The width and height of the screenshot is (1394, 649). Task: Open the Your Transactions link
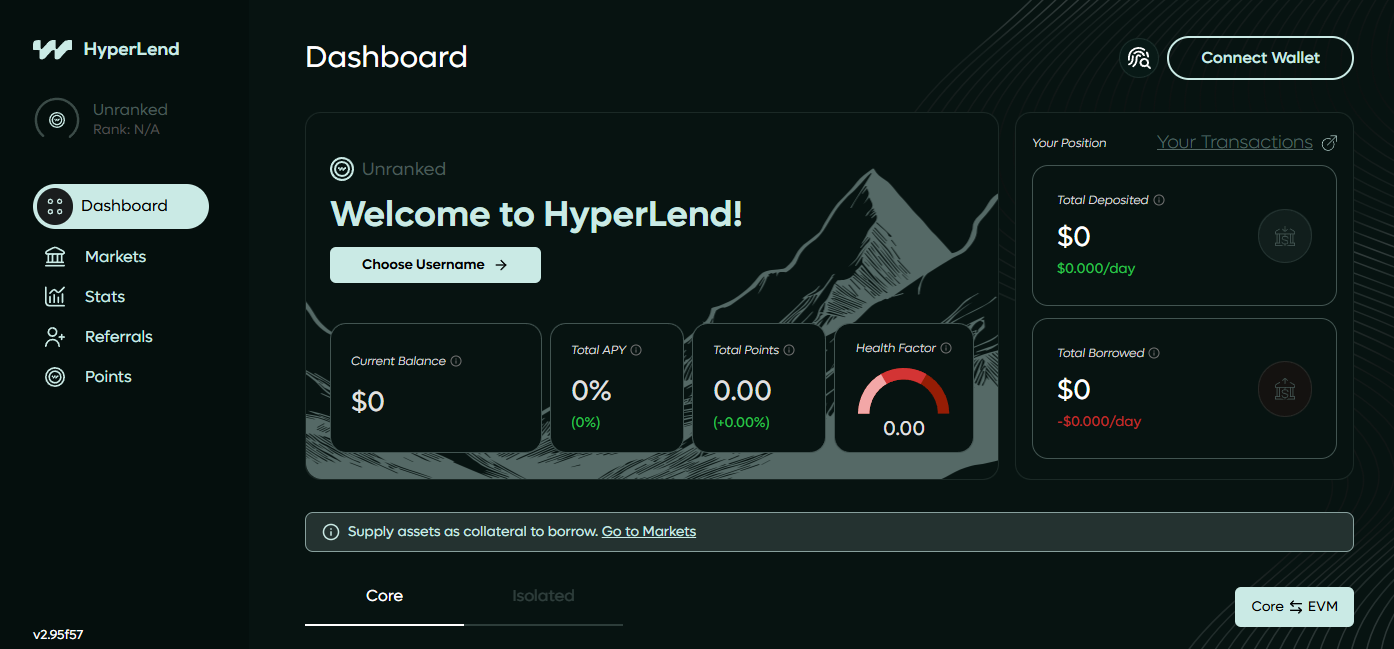click(1235, 143)
